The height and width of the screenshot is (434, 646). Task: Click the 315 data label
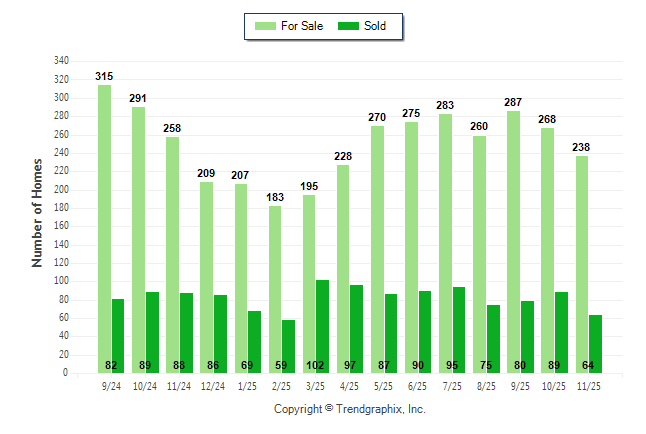[104, 76]
